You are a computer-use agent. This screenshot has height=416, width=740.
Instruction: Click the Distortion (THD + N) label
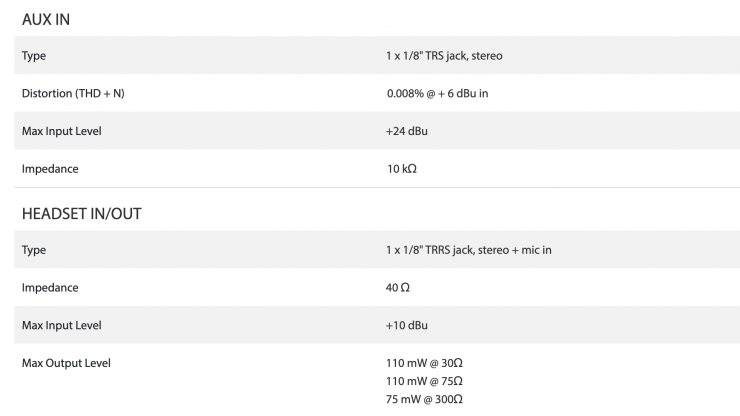pos(73,93)
